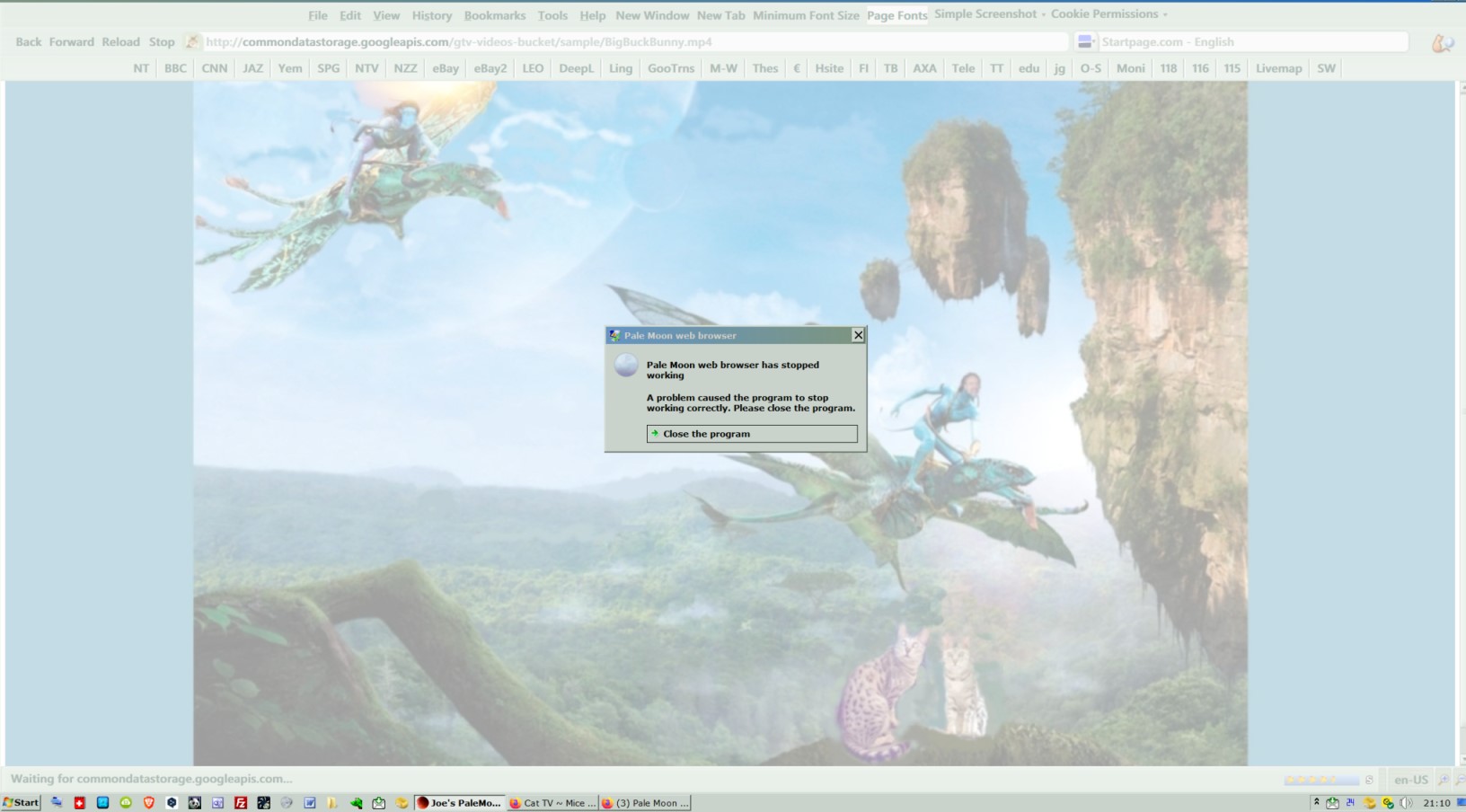Open the Simple Screenshot dropdown
This screenshot has width=1466, height=812.
click(990, 14)
